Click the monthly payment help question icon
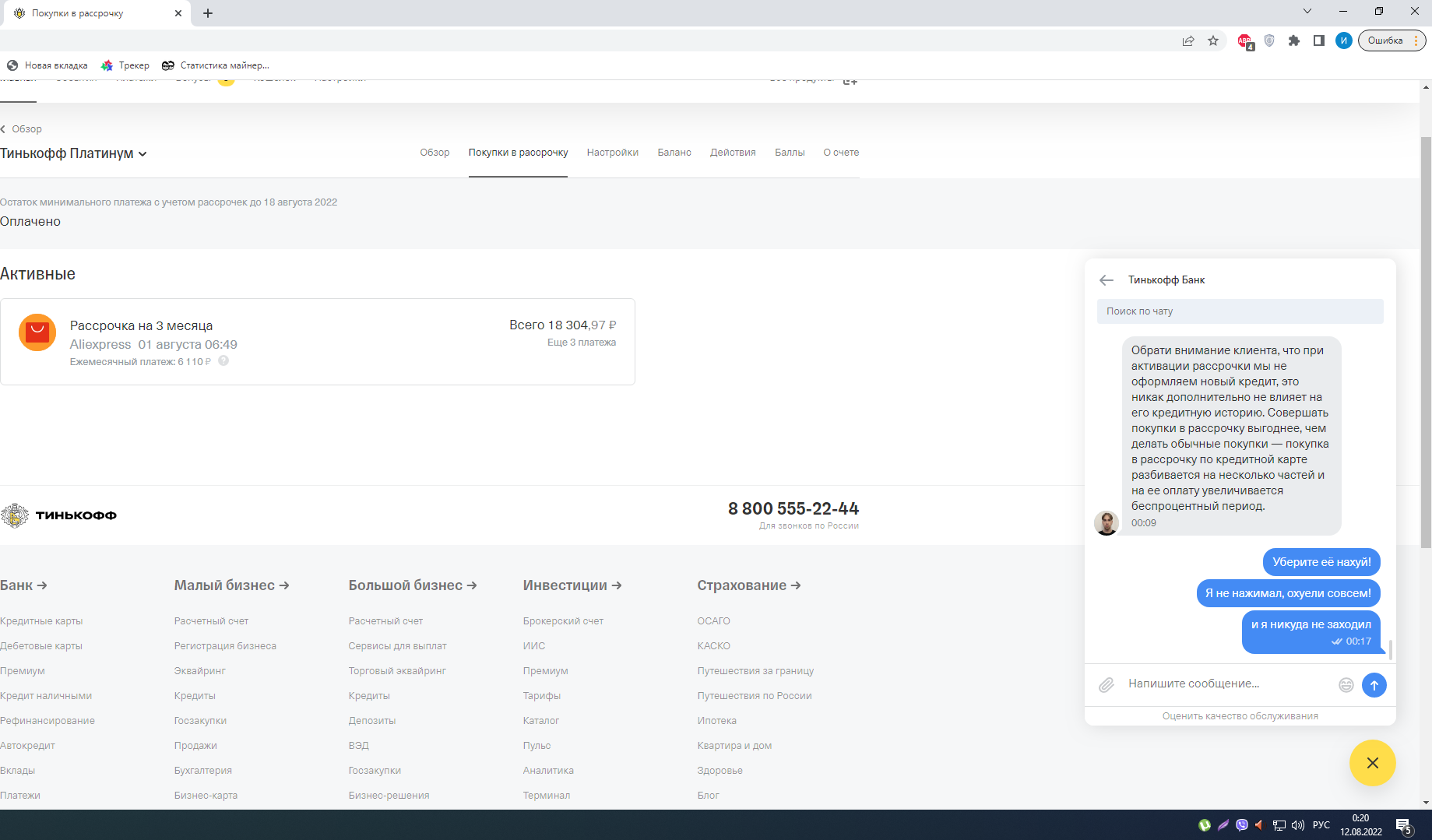Image resolution: width=1432 pixels, height=840 pixels. (223, 360)
